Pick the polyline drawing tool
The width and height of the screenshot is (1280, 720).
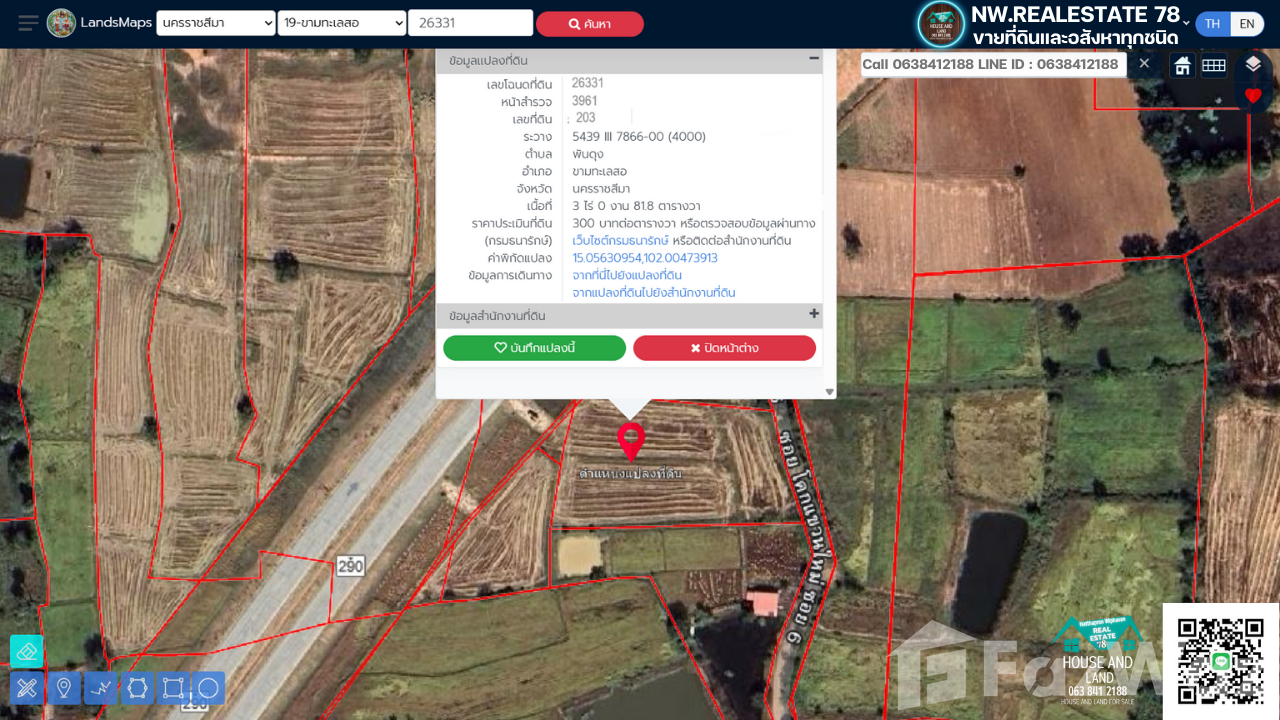[100, 688]
